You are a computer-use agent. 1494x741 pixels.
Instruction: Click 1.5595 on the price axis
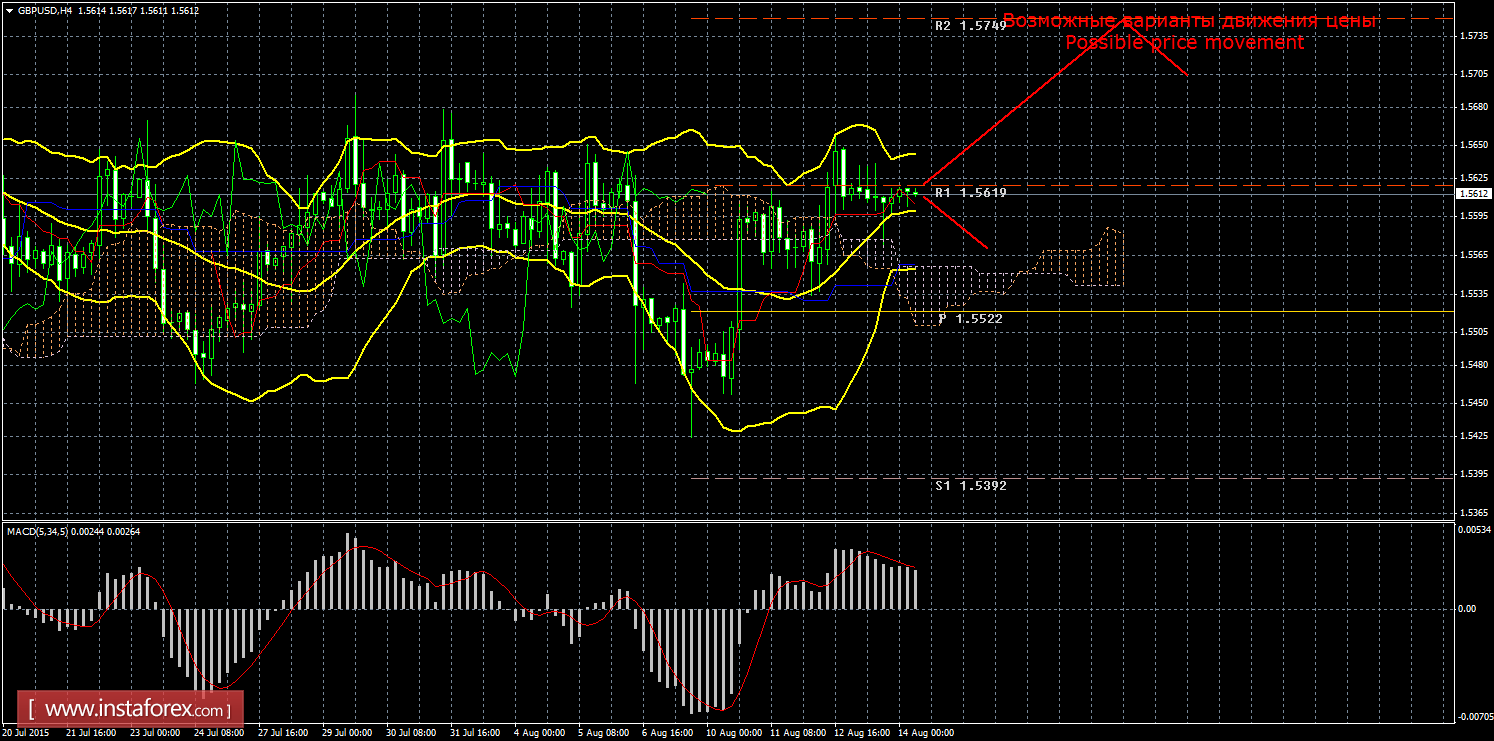tap(1472, 216)
